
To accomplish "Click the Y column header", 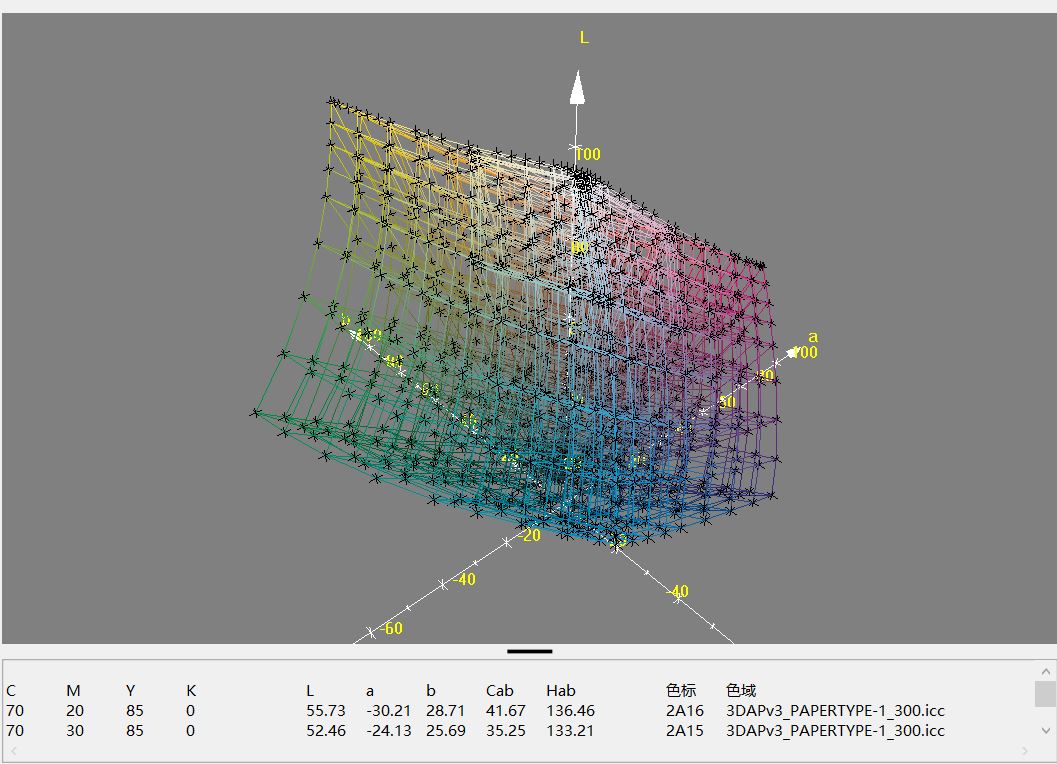I will [131, 690].
